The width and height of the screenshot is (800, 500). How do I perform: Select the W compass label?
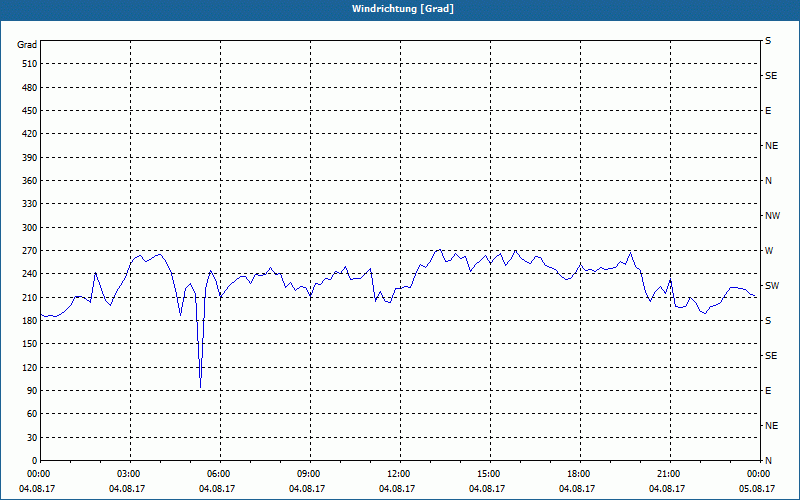pyautogui.click(x=769, y=251)
